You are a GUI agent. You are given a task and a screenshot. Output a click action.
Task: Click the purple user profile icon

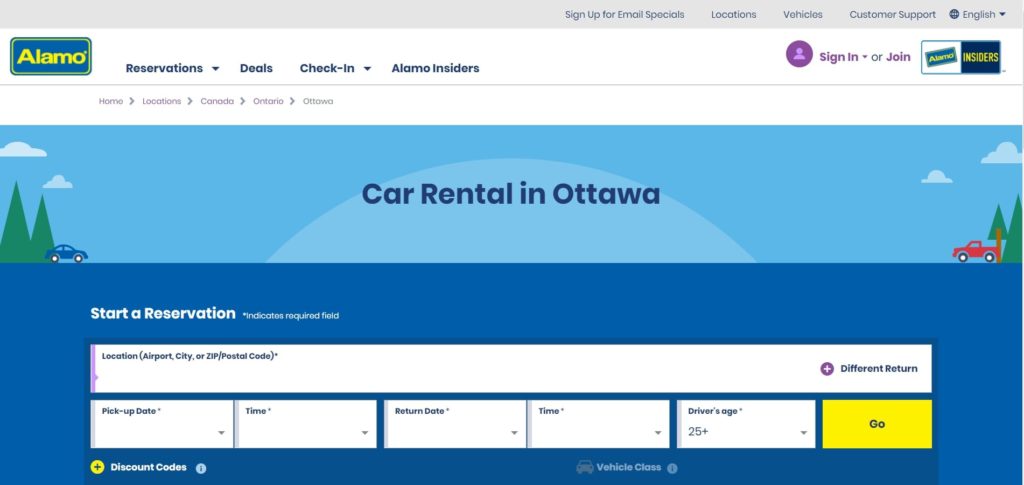(x=799, y=54)
